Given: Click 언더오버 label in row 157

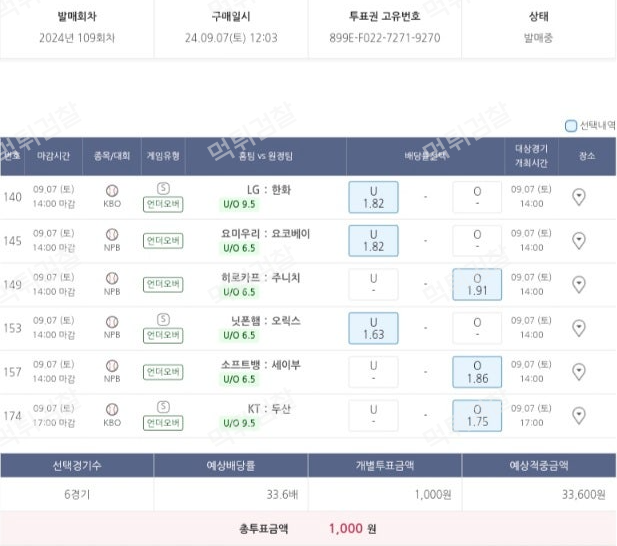Looking at the screenshot, I should coord(163,372).
